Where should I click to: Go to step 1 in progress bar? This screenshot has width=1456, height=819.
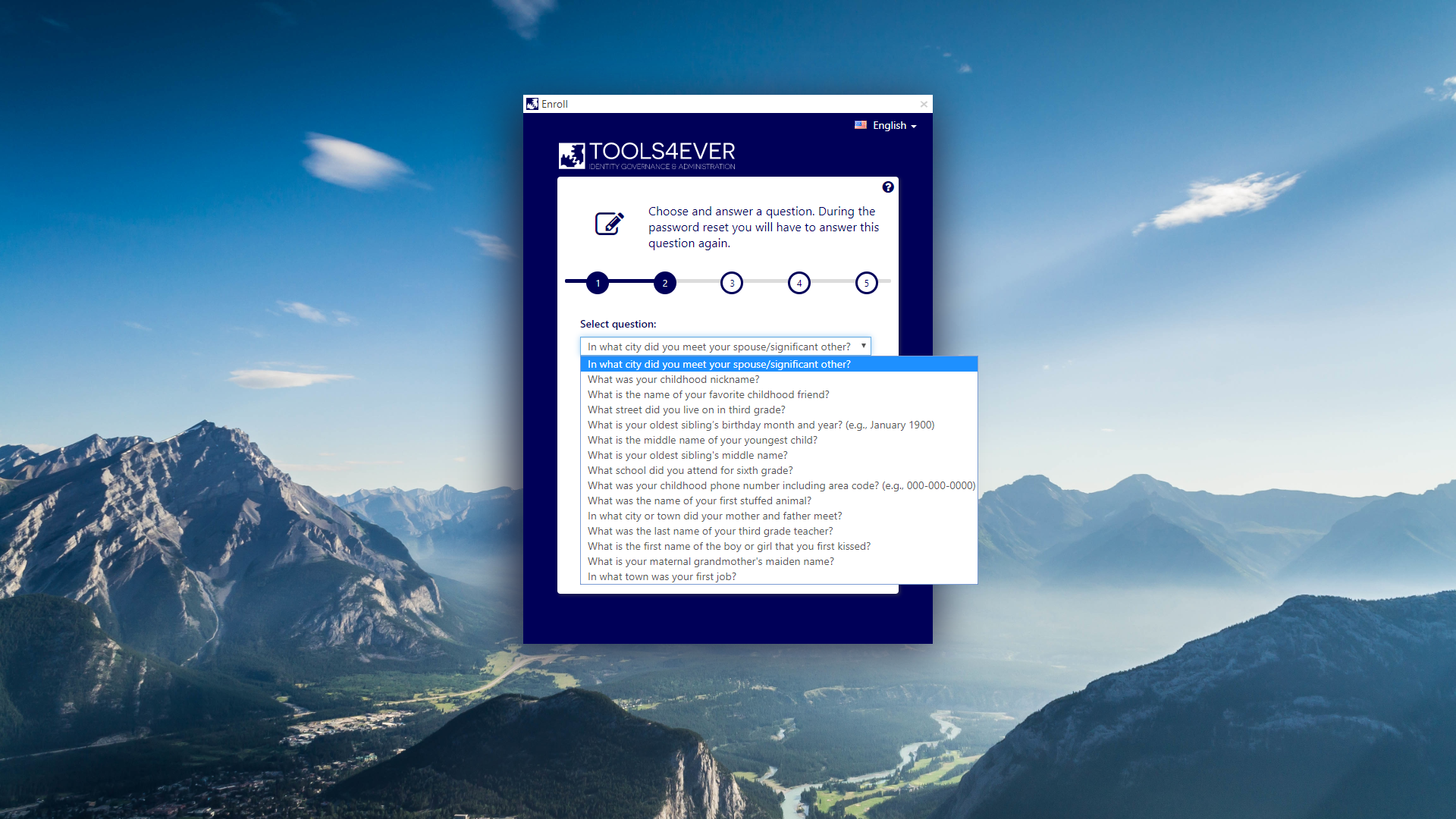coord(598,283)
